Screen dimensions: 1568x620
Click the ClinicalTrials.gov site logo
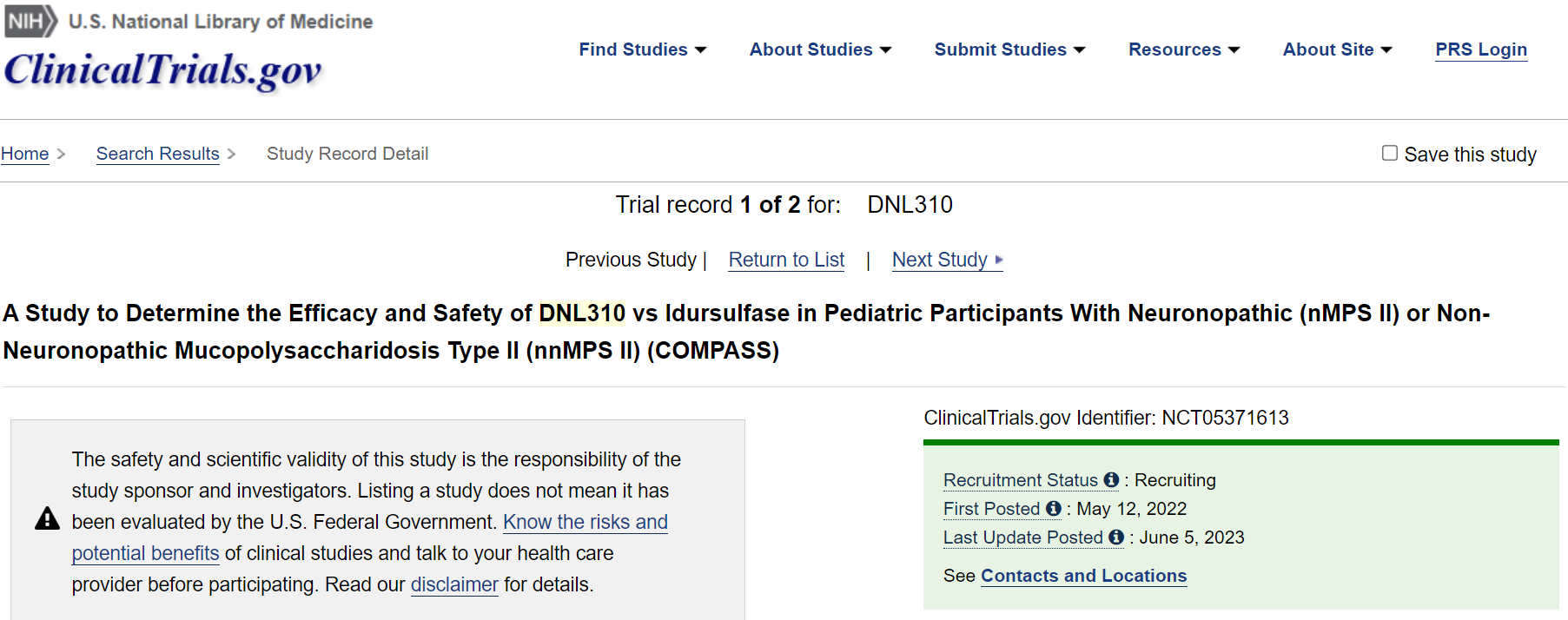click(x=163, y=70)
